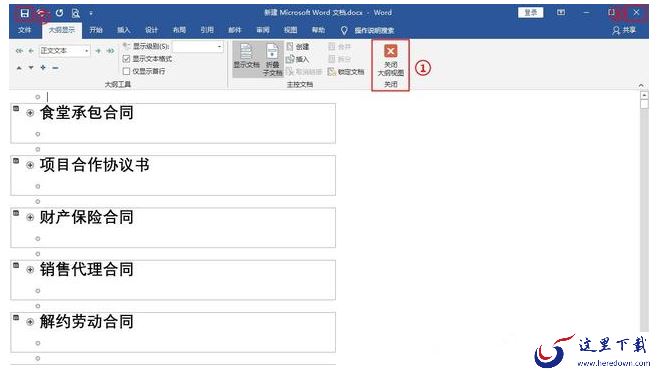Open the 文件 File tab
The image size is (660, 371).
pyautogui.click(x=25, y=30)
